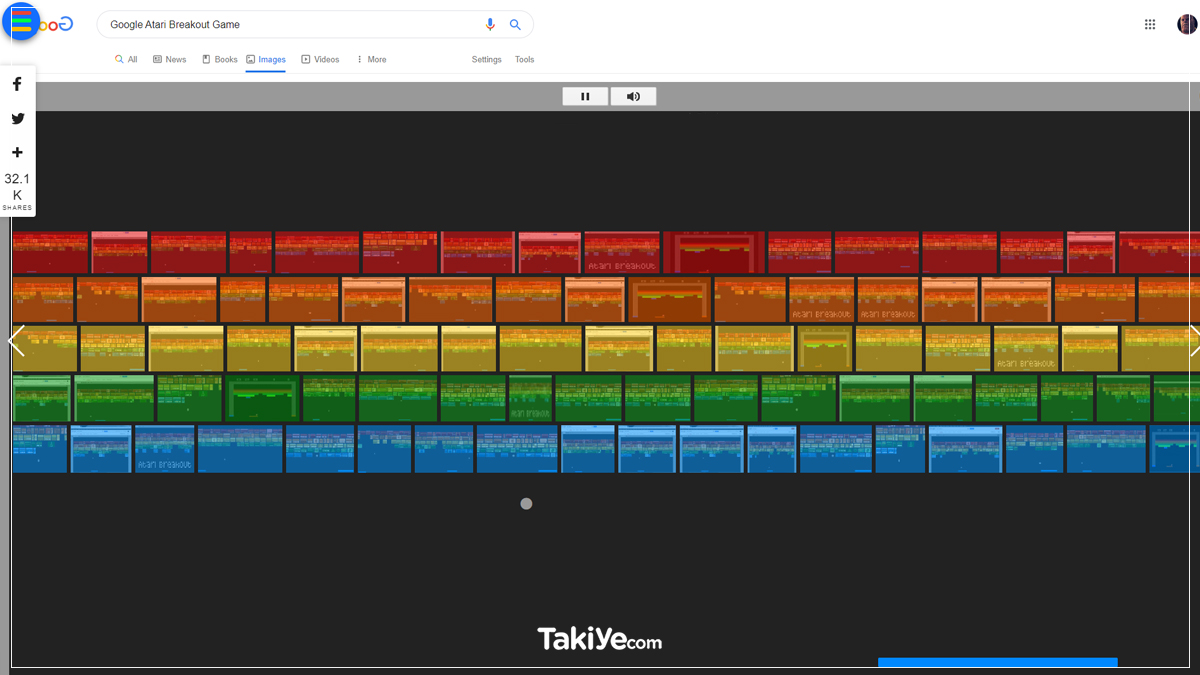
Task: Open more share options plus icon
Action: click(x=17, y=152)
